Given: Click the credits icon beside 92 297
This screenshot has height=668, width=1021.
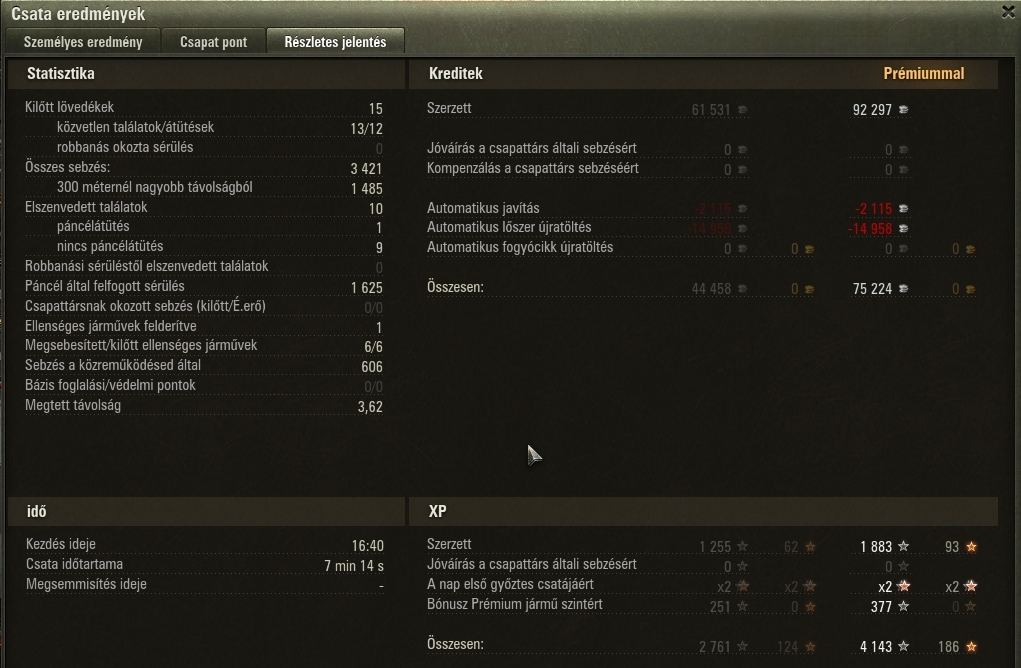Looking at the screenshot, I should (x=904, y=109).
